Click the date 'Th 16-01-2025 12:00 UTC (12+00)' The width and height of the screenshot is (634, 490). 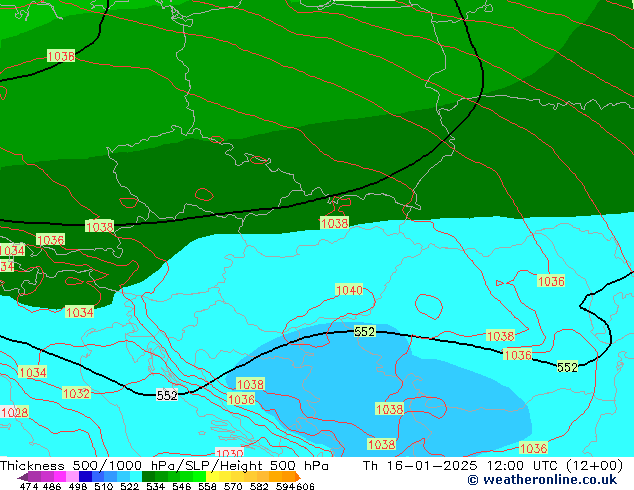tap(493, 466)
